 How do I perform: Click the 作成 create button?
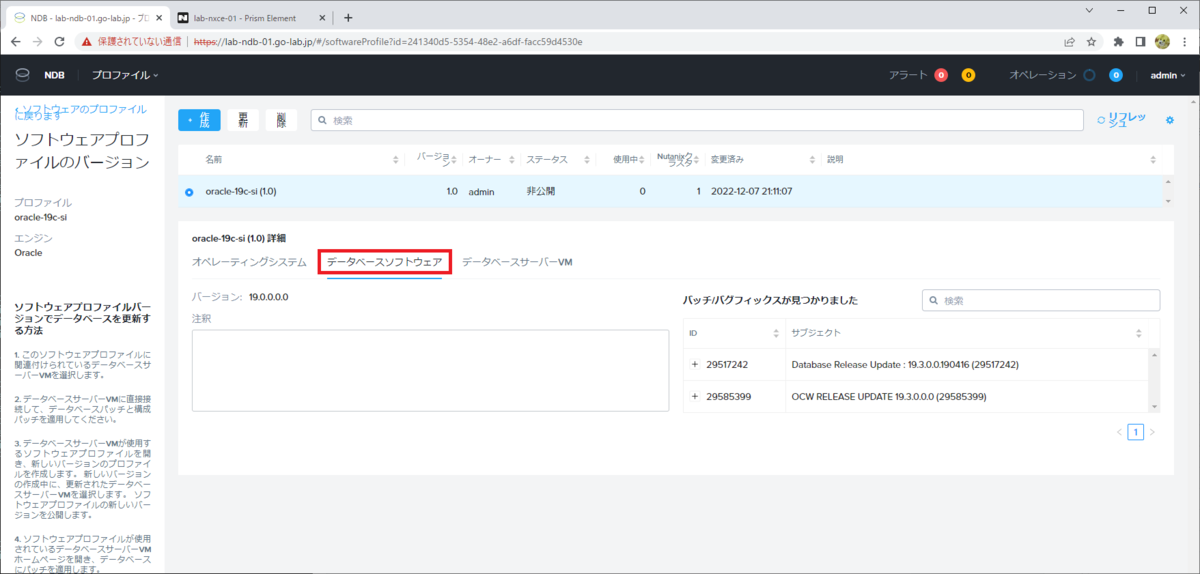point(199,120)
